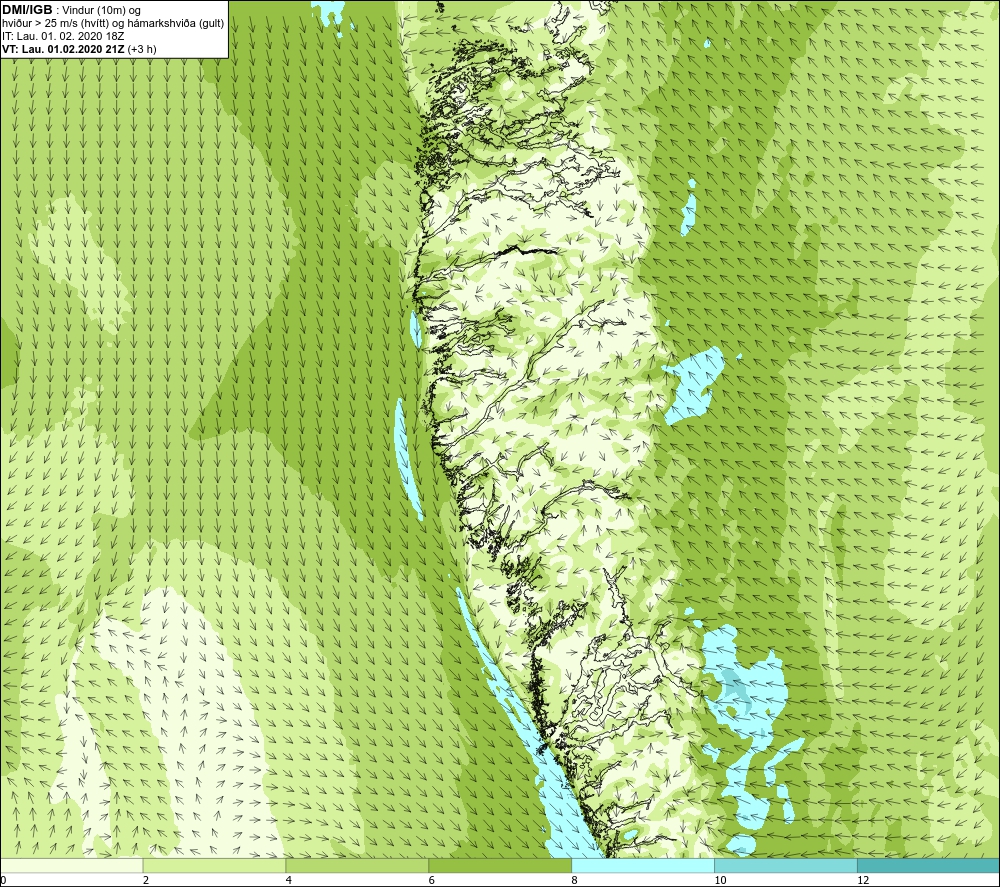1000x887 pixels.
Task: Click the 'hviður > 25 m/s' legend description line
Action: pos(113,24)
